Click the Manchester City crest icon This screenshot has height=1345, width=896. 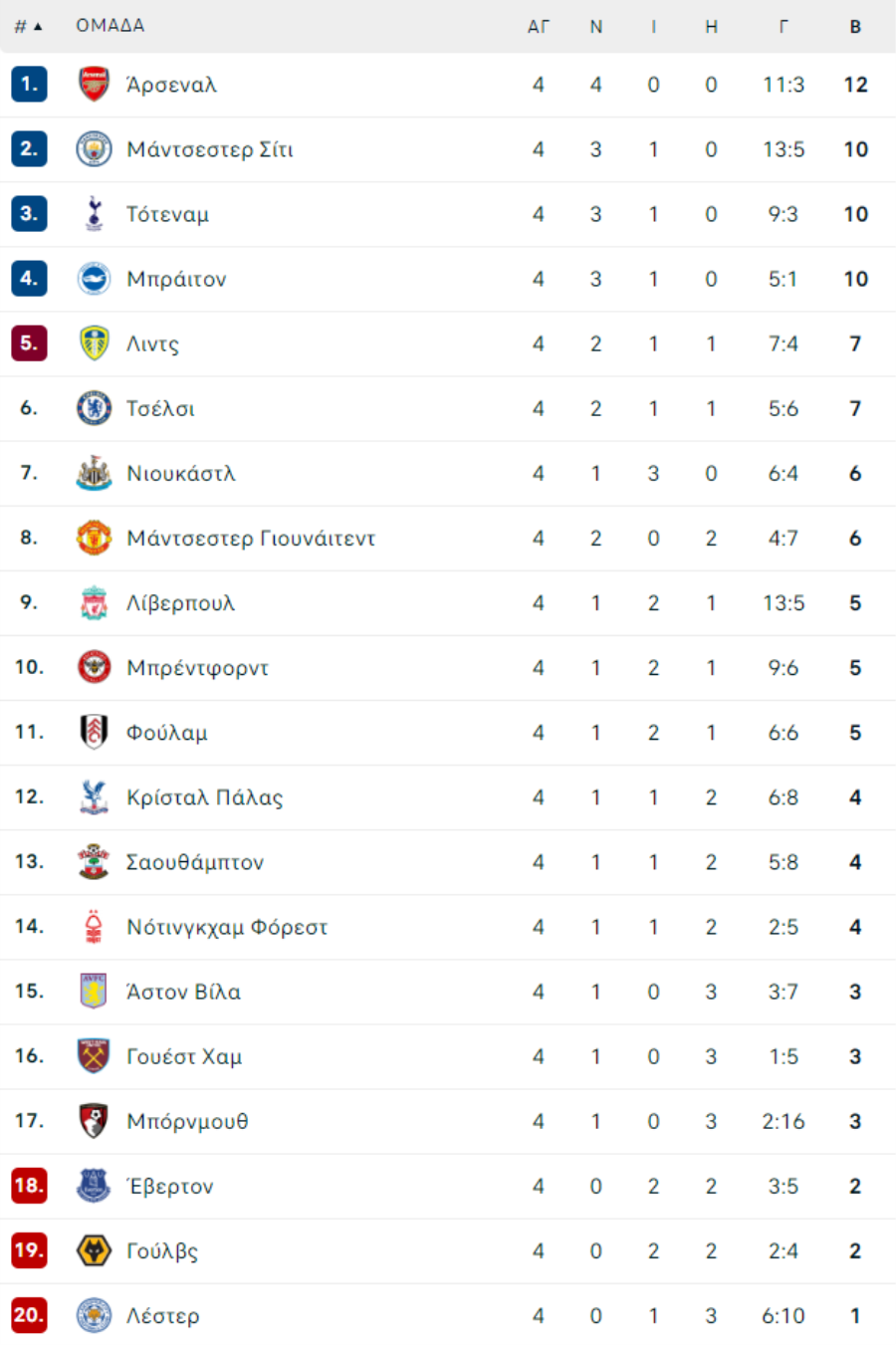(x=94, y=149)
